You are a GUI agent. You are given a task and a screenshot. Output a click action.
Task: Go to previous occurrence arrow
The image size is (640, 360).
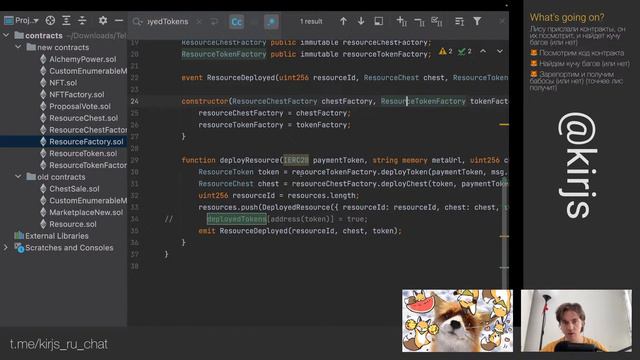pyautogui.click(x=343, y=21)
